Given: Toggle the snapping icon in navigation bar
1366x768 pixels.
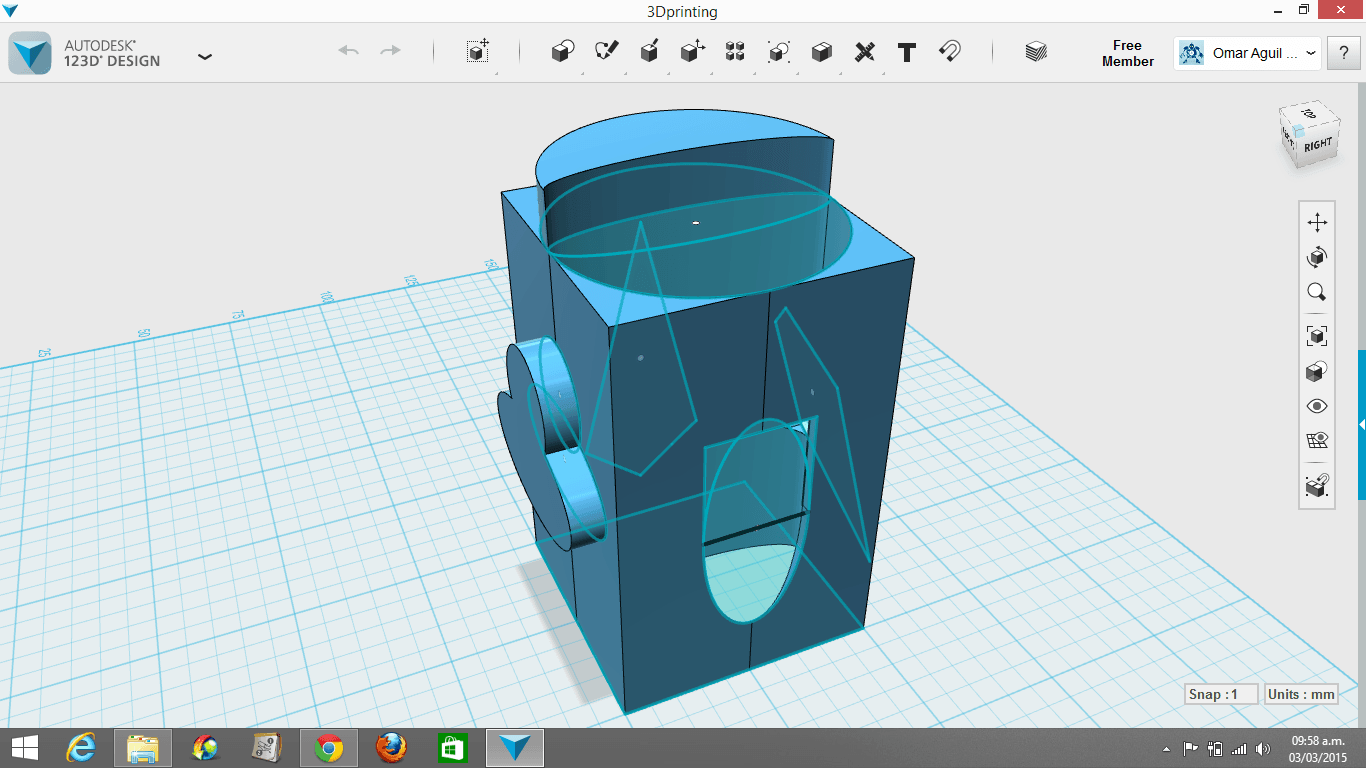Looking at the screenshot, I should pos(1317,485).
